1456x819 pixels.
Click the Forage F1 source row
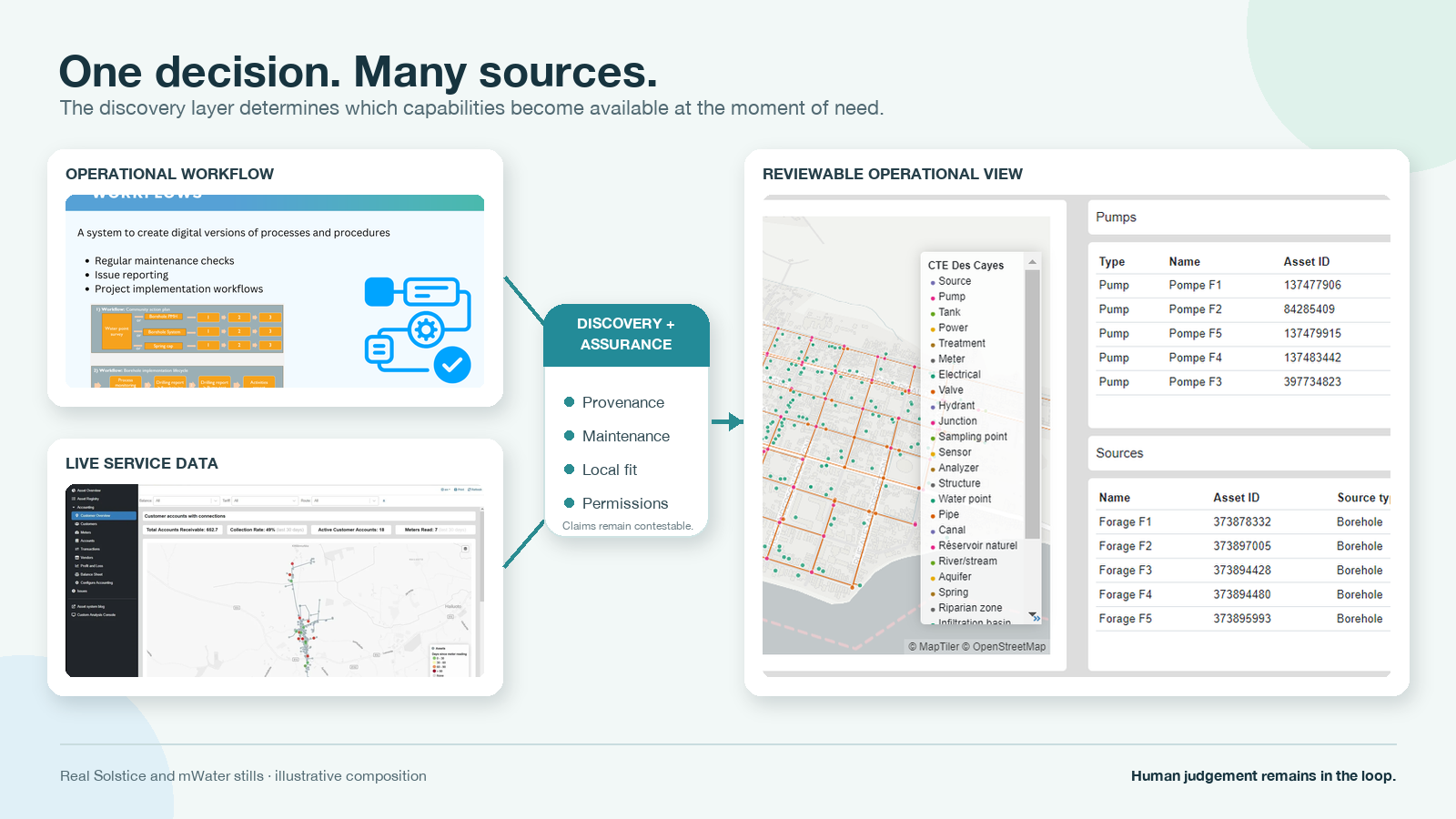coord(1243,522)
